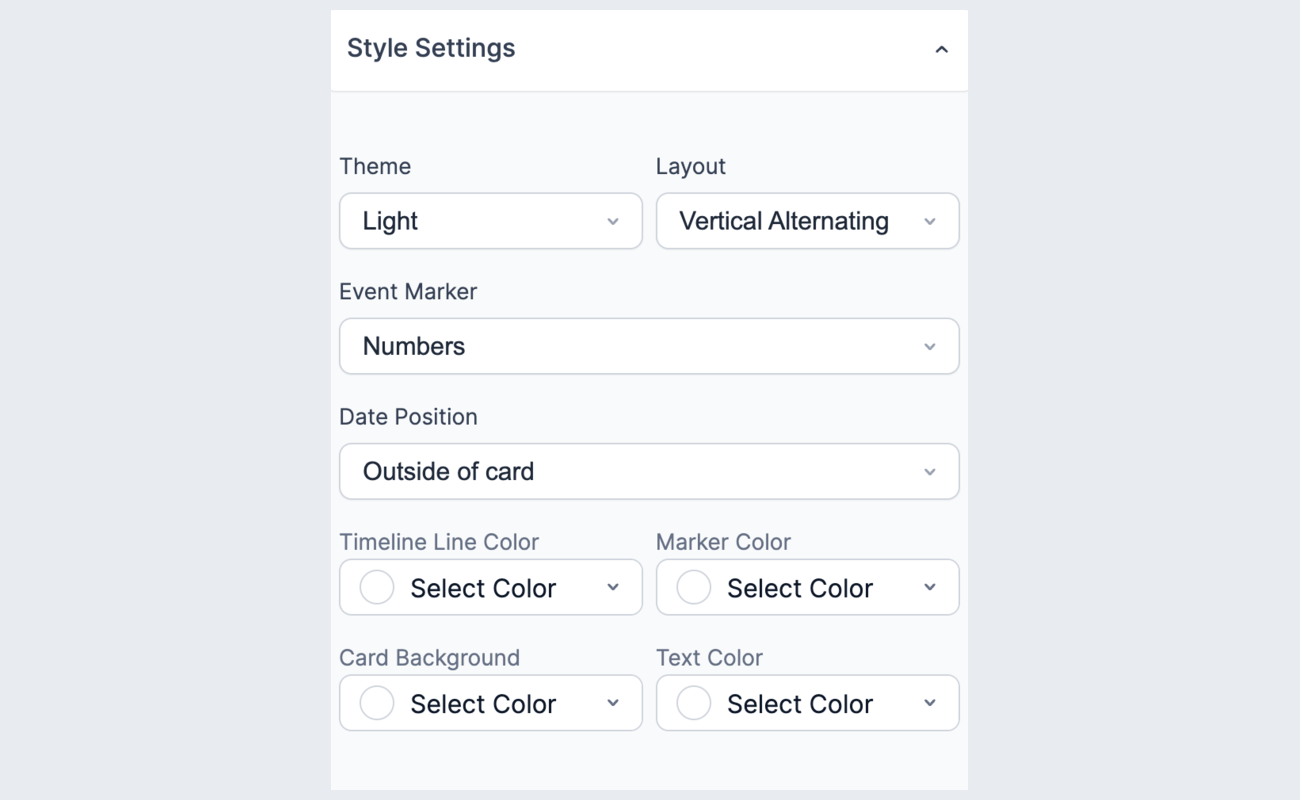Open the Card Background color picker

pos(490,702)
